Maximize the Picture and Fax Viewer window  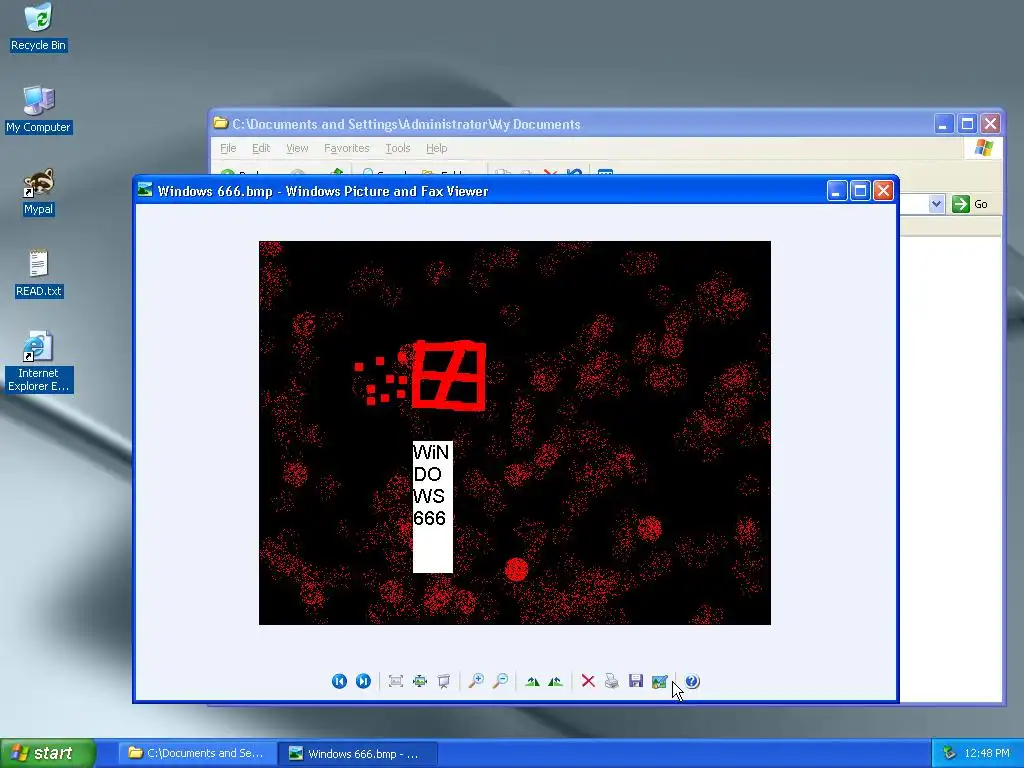(x=860, y=191)
